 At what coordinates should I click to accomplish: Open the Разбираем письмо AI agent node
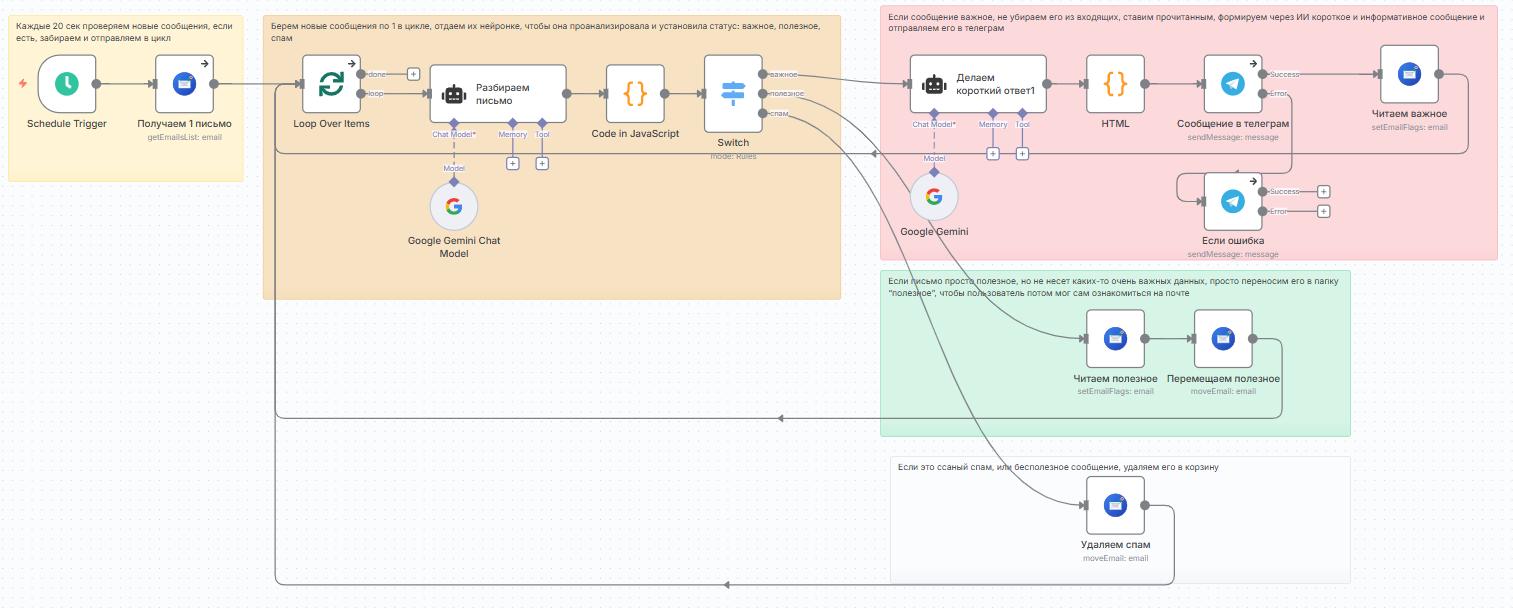click(x=498, y=94)
